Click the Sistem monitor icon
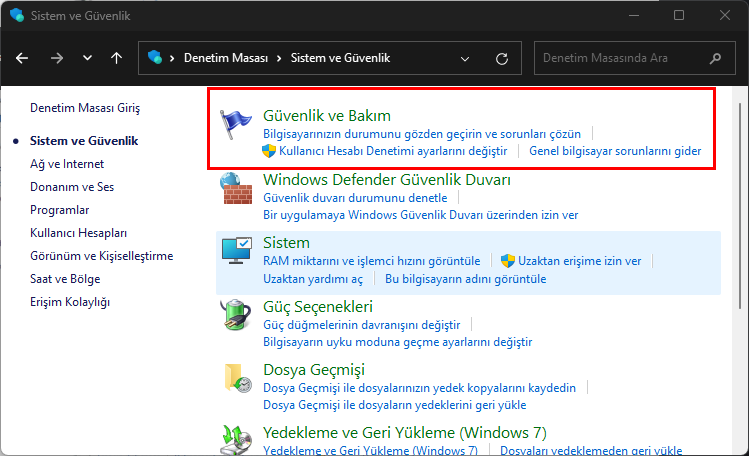 tap(236, 252)
